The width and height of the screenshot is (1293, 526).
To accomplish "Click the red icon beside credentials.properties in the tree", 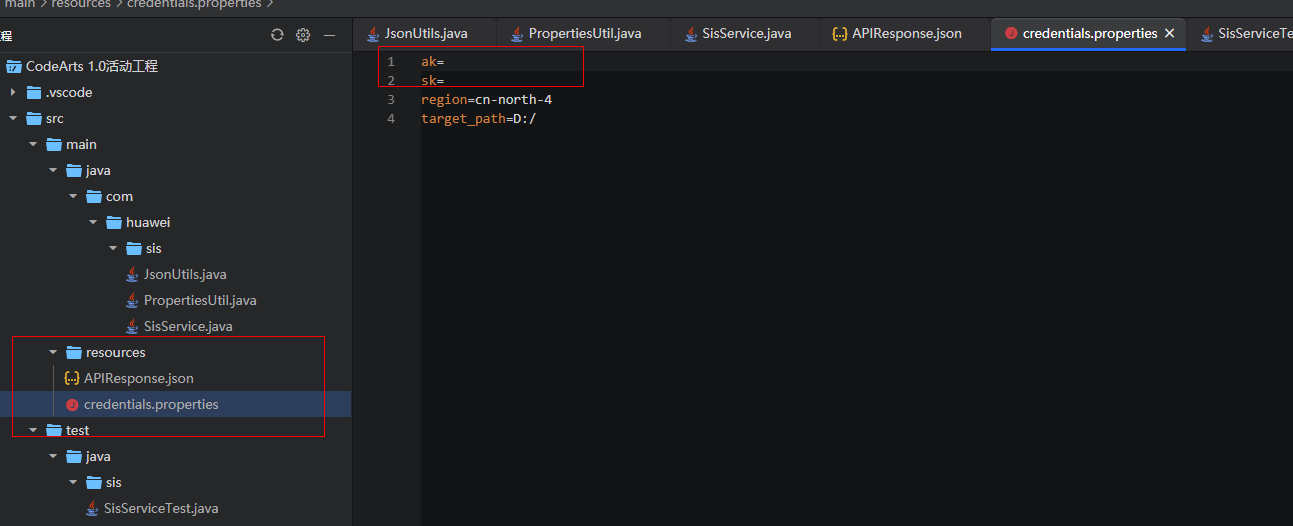I will (x=72, y=405).
